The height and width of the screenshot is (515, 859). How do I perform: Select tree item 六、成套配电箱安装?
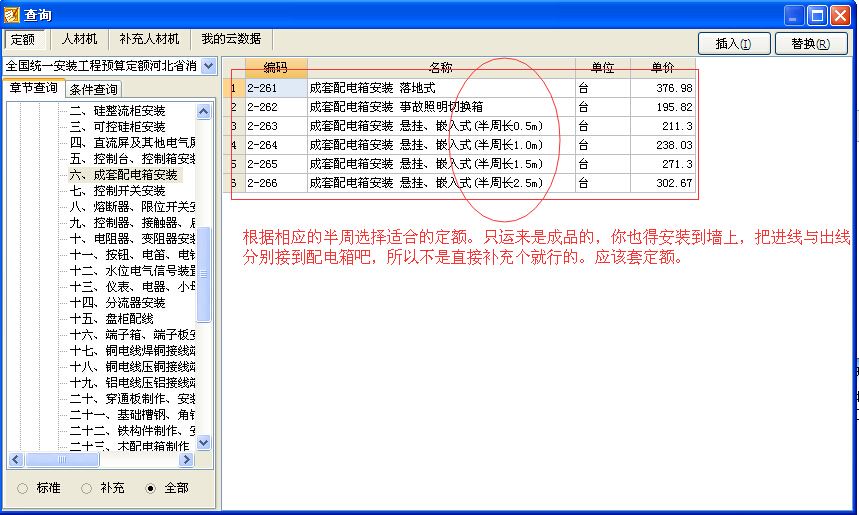click(x=123, y=175)
